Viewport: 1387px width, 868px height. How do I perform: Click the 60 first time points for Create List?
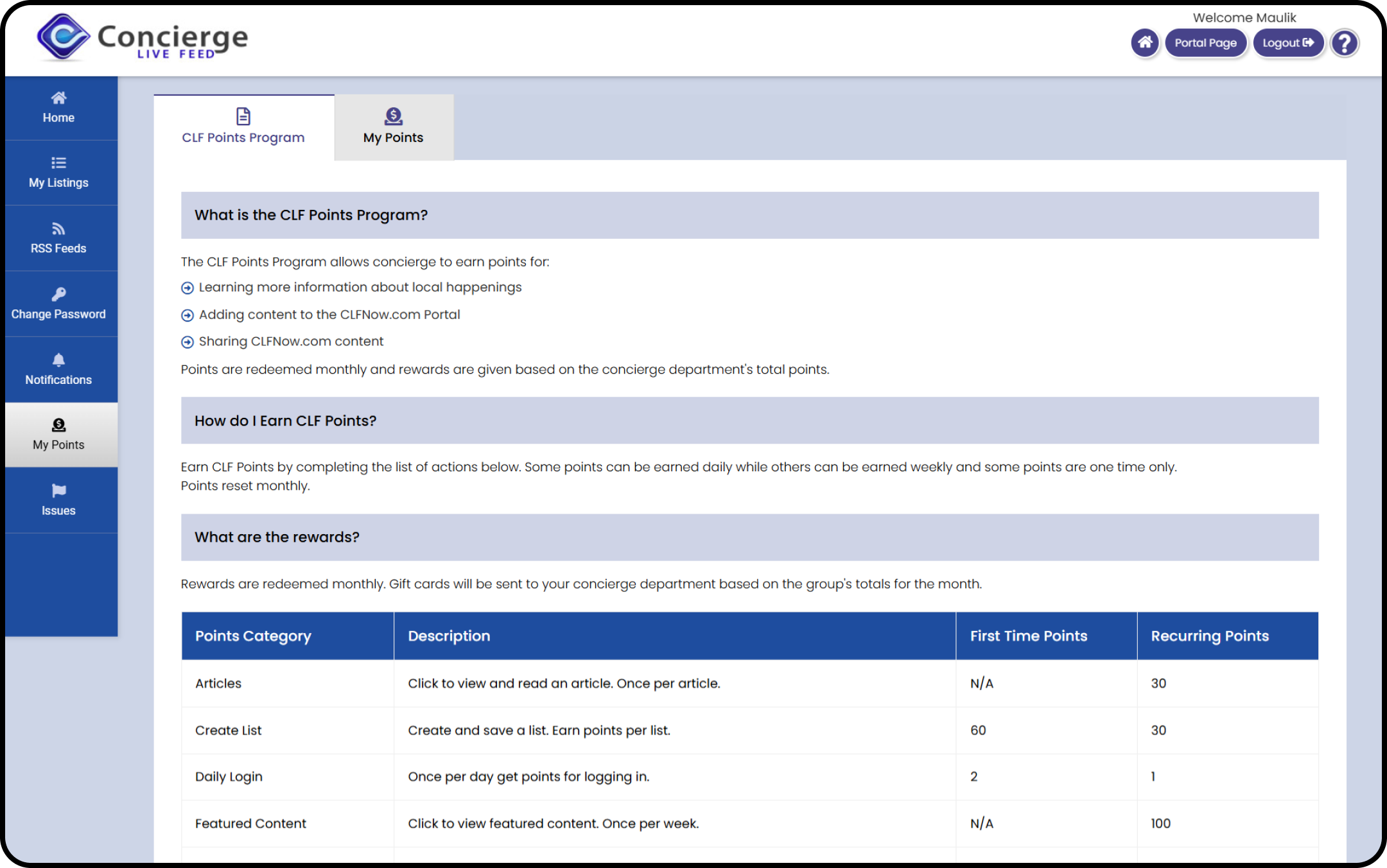pyautogui.click(x=978, y=730)
